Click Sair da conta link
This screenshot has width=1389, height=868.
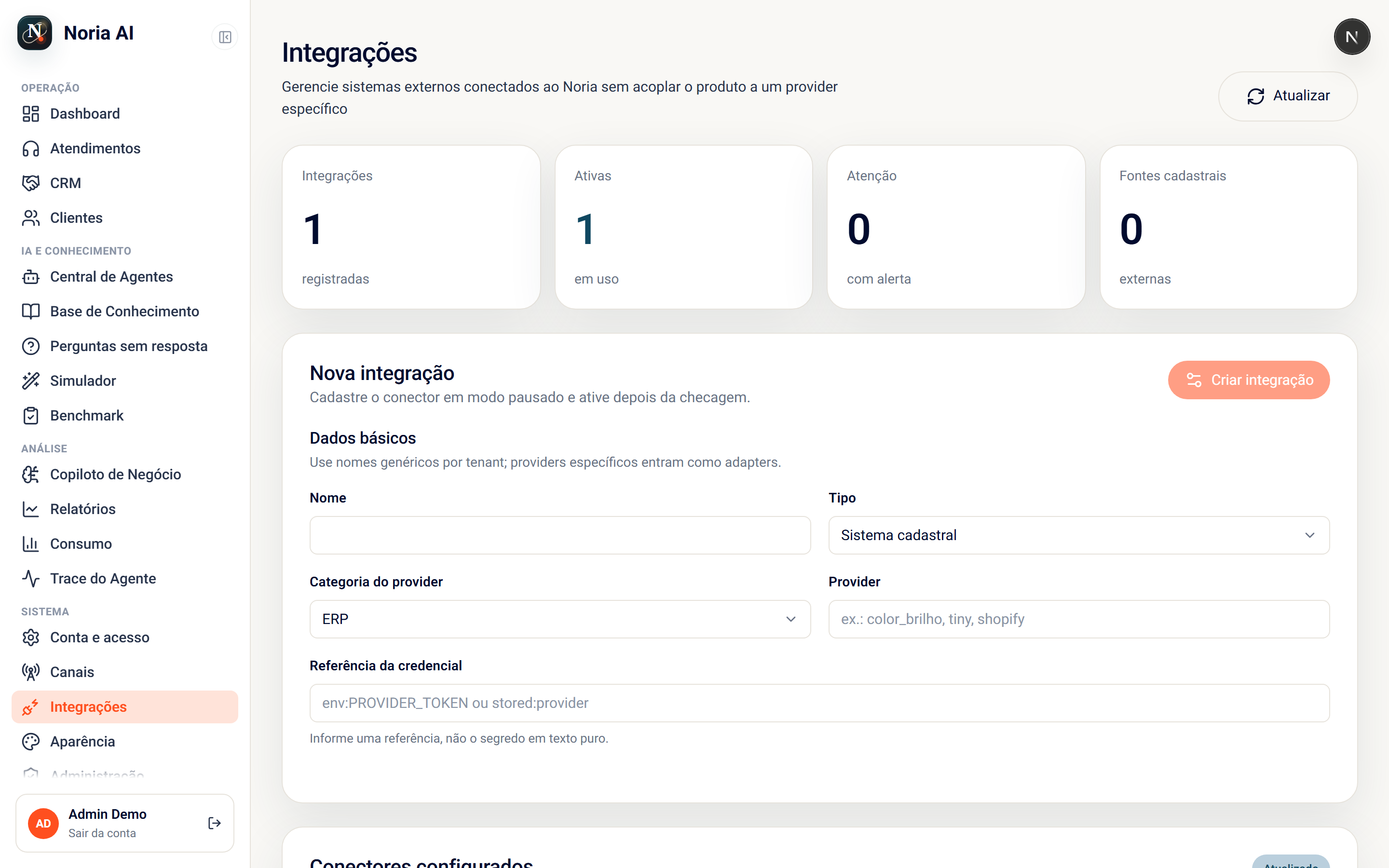pos(102,833)
